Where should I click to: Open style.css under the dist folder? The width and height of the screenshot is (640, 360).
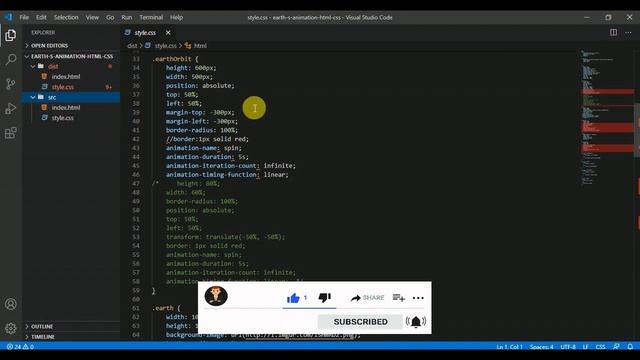pyautogui.click(x=62, y=87)
